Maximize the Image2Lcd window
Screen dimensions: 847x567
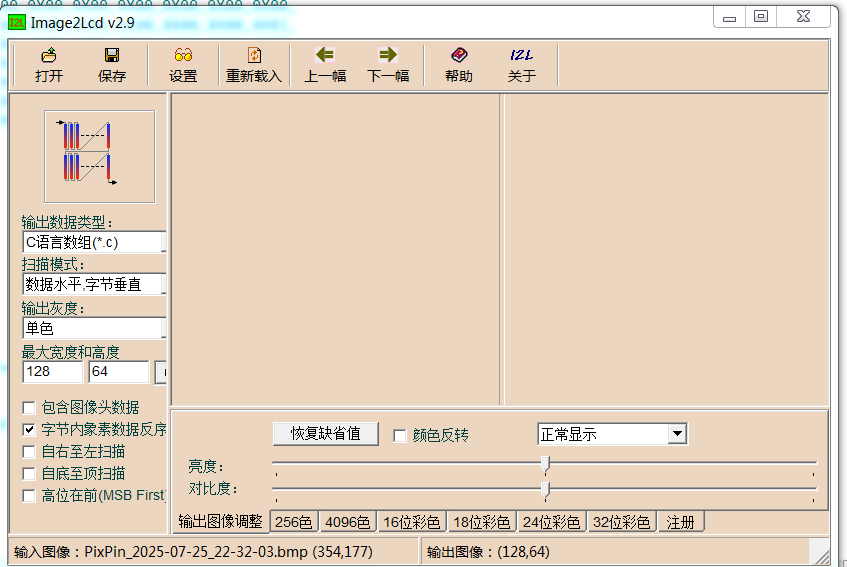click(761, 17)
